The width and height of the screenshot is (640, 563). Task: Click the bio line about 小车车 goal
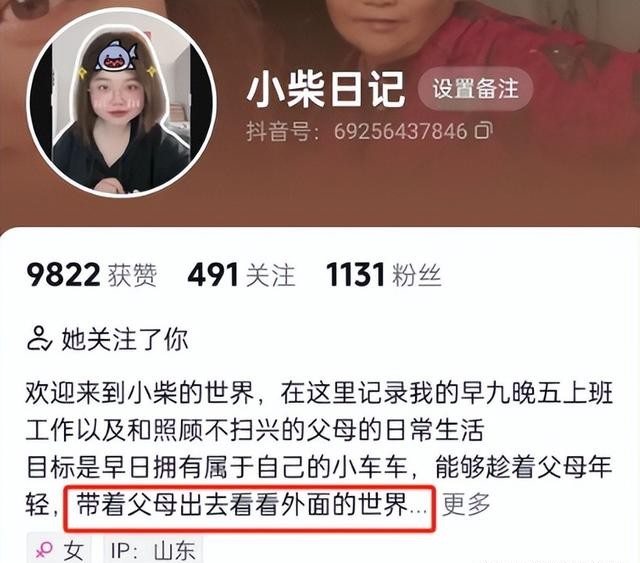(319, 467)
